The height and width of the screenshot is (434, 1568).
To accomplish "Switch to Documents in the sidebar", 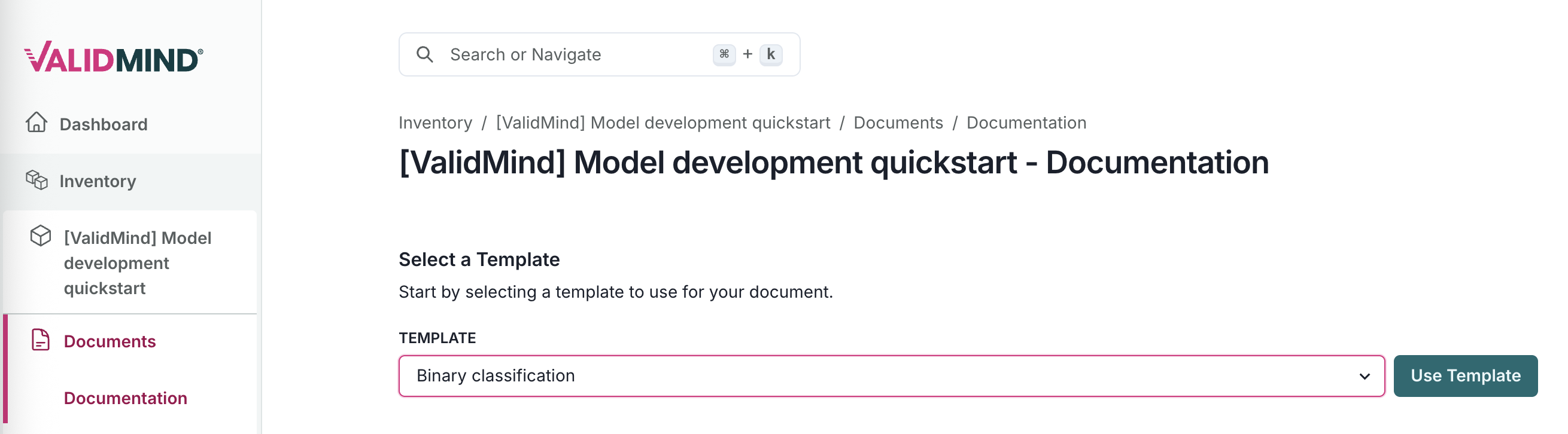I will [x=109, y=341].
